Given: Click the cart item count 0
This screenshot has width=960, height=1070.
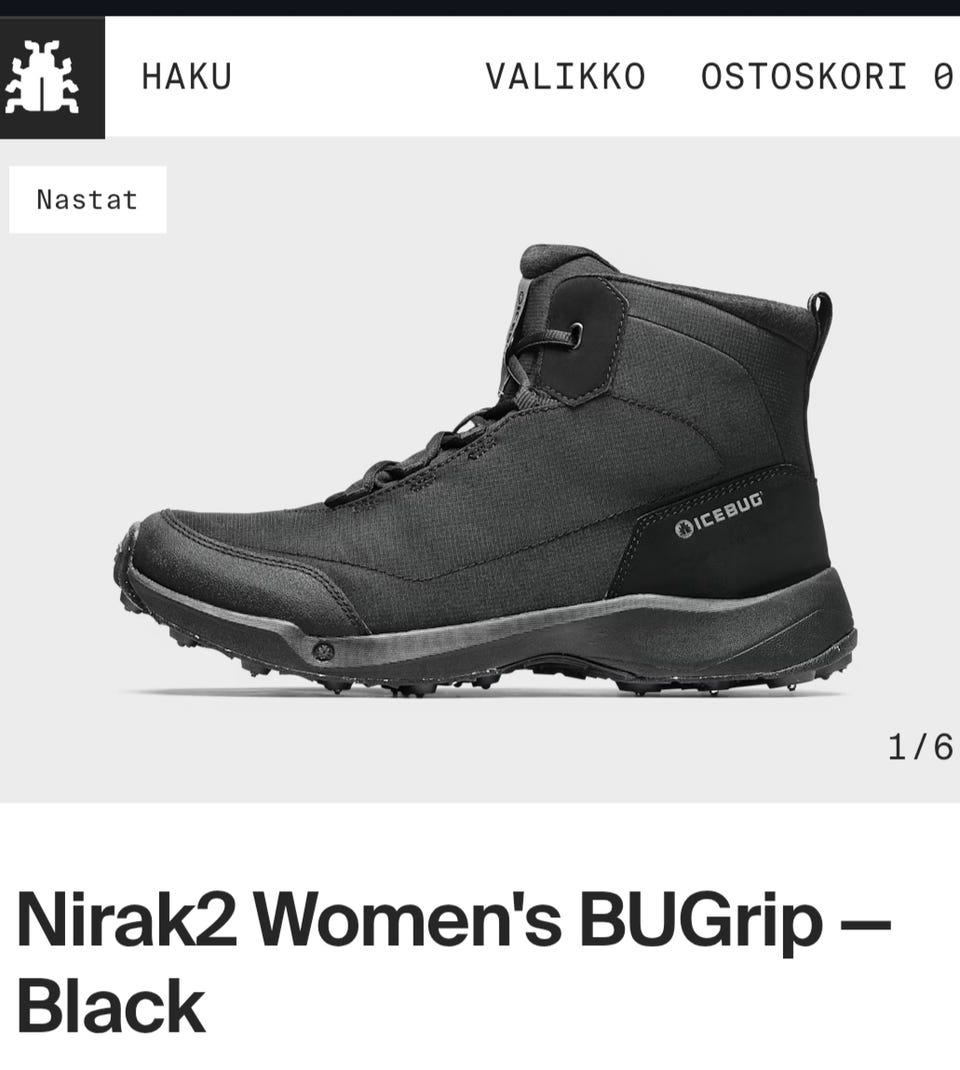Looking at the screenshot, I should coord(943,76).
